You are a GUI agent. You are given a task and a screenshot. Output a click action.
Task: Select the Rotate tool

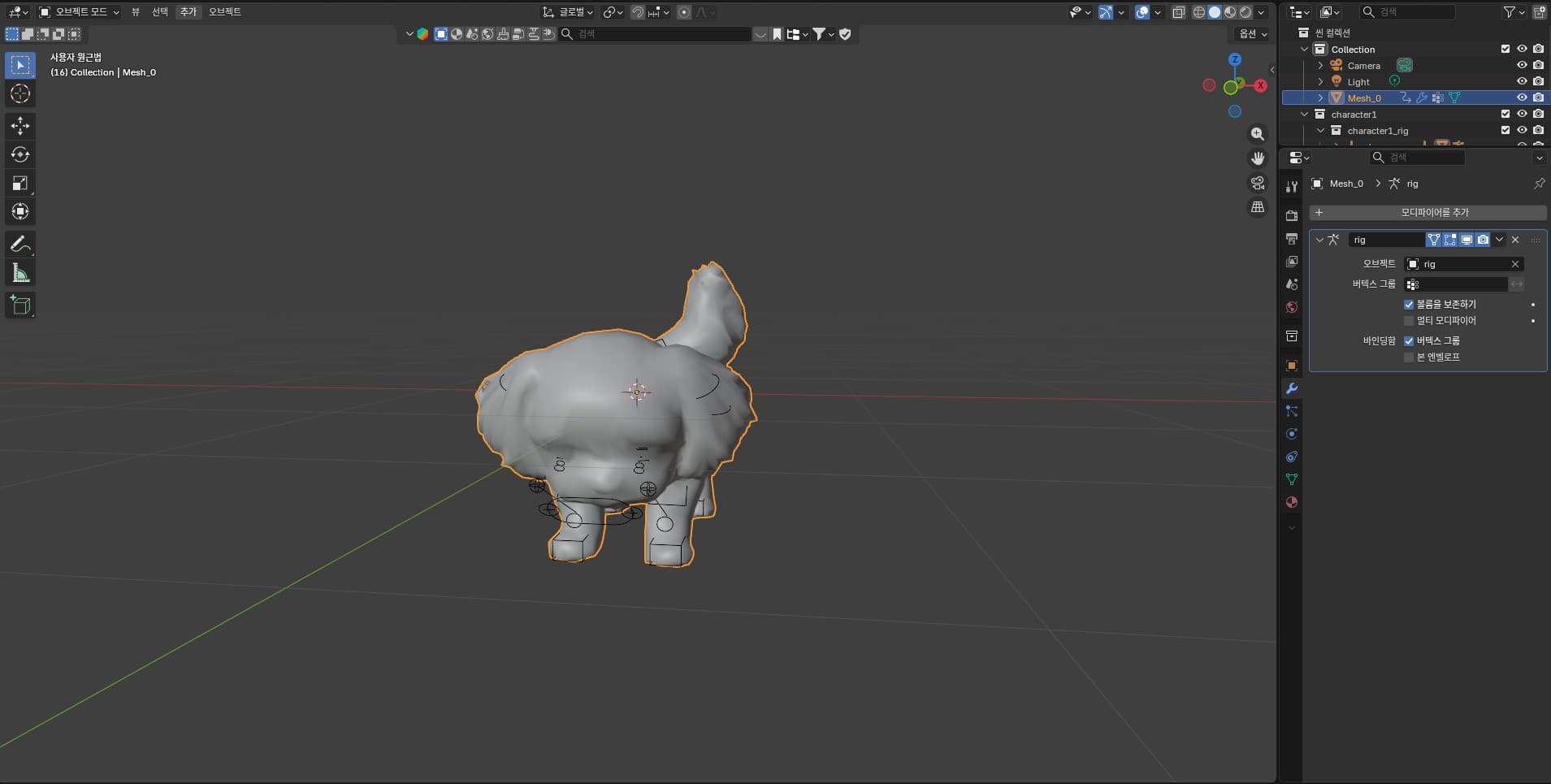(x=20, y=154)
